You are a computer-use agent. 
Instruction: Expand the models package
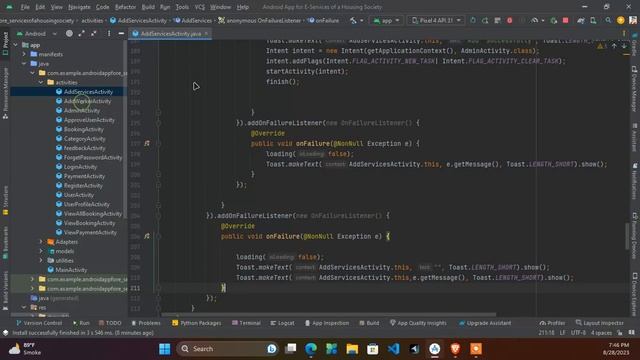[x=41, y=251]
